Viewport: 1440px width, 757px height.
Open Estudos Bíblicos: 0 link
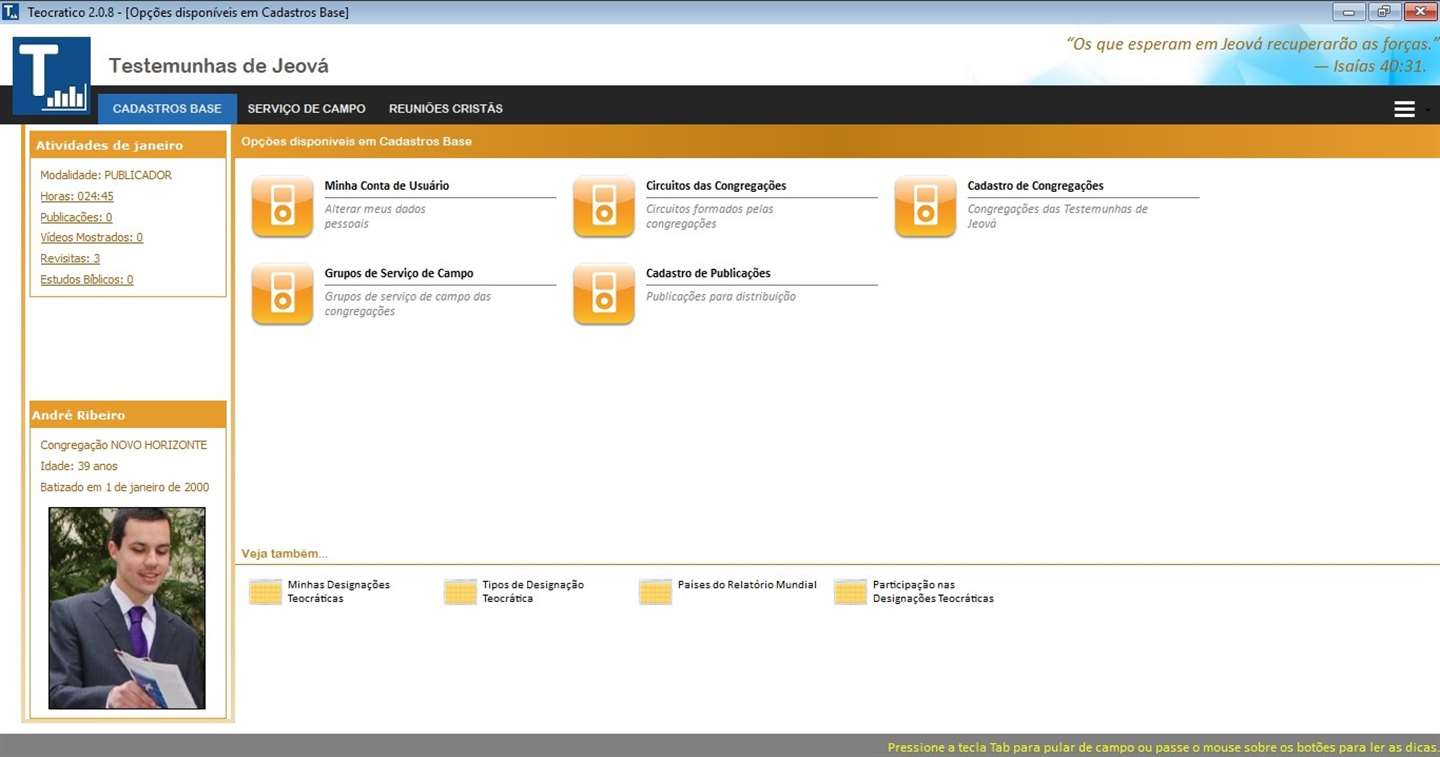click(87, 280)
